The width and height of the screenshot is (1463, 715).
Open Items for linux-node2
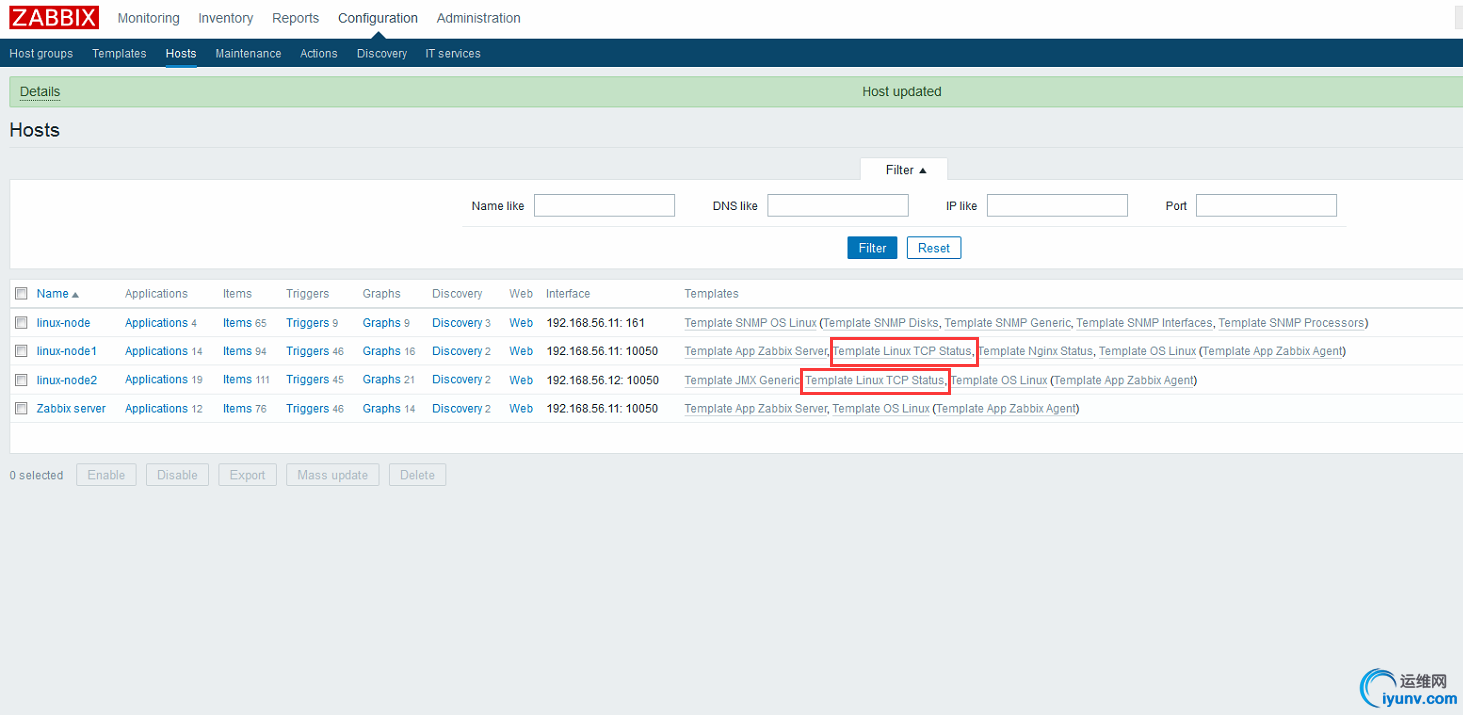pos(237,380)
